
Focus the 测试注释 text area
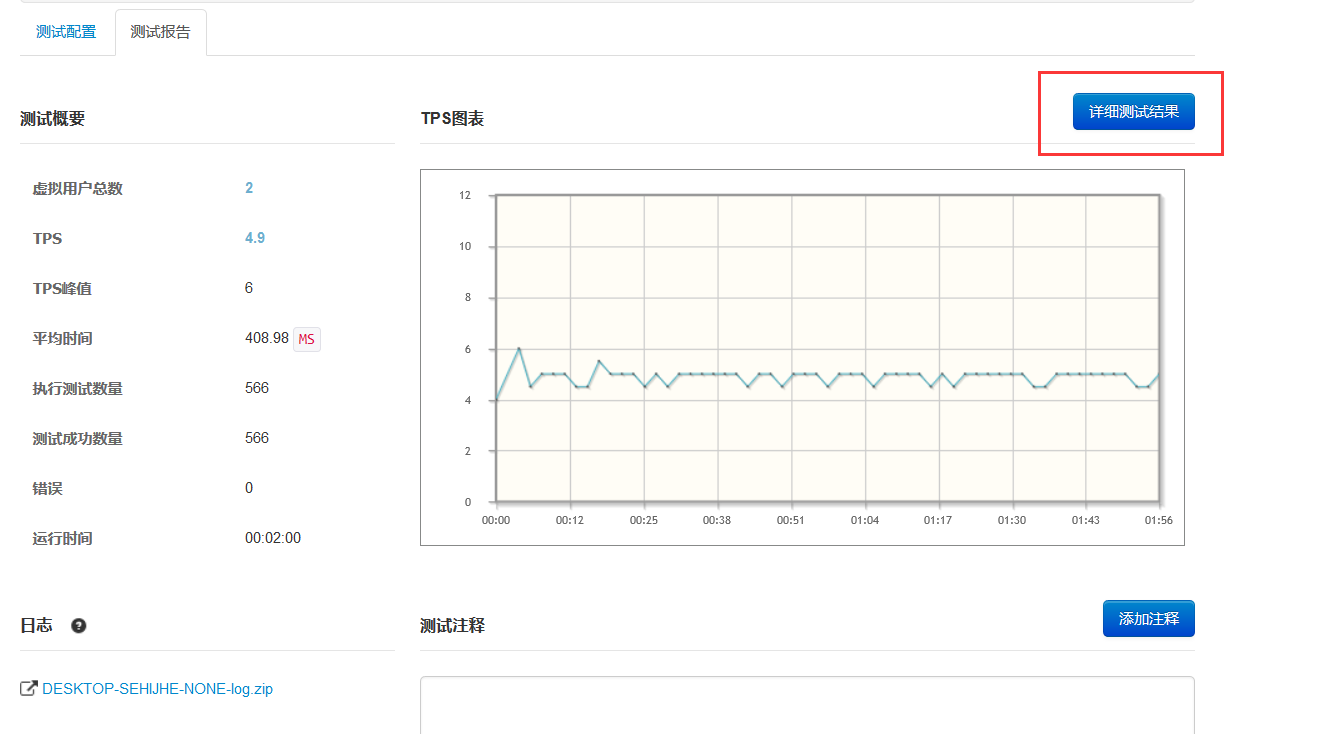[807, 705]
